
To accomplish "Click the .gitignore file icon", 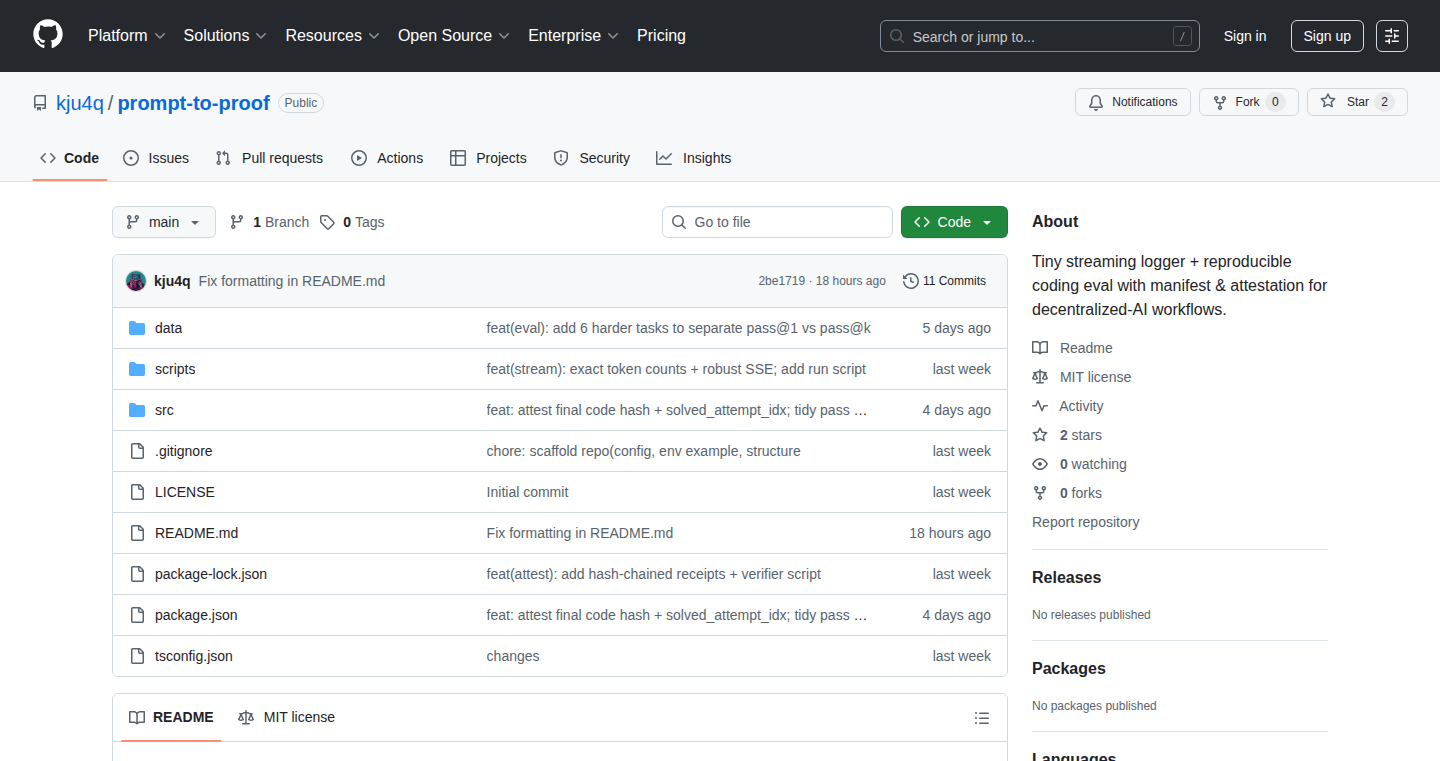I will [137, 451].
